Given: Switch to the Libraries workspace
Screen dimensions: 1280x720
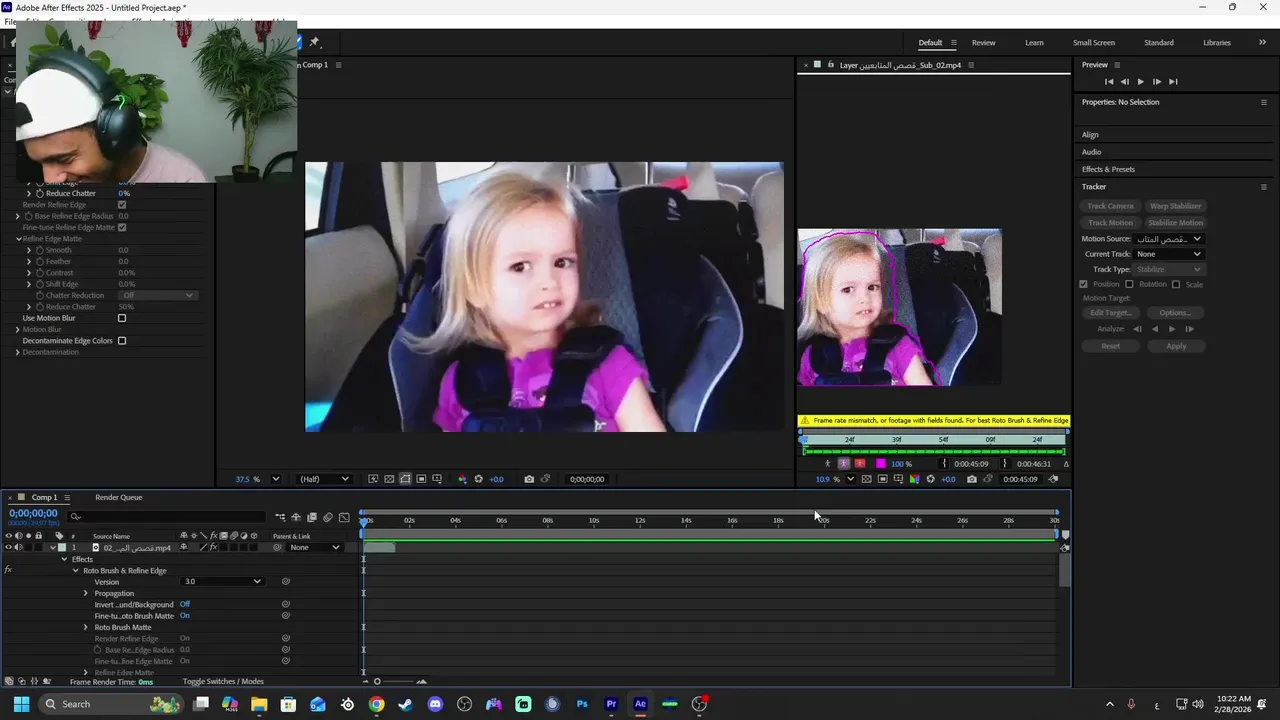Looking at the screenshot, I should click(1217, 43).
